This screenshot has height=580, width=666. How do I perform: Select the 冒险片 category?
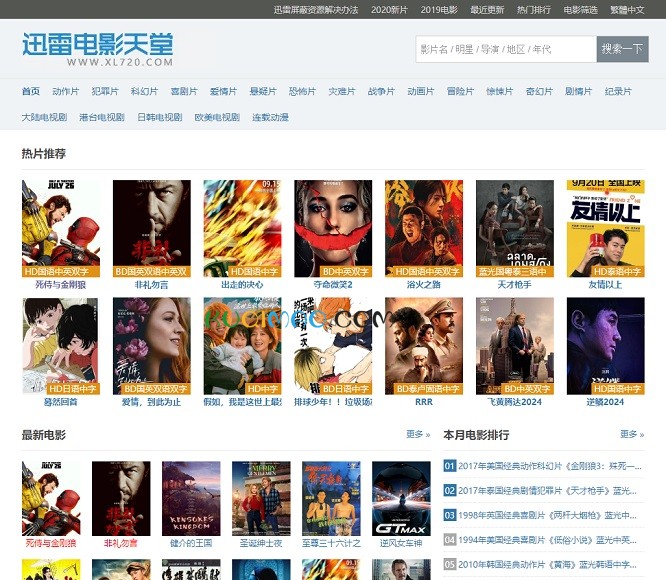pyautogui.click(x=460, y=91)
